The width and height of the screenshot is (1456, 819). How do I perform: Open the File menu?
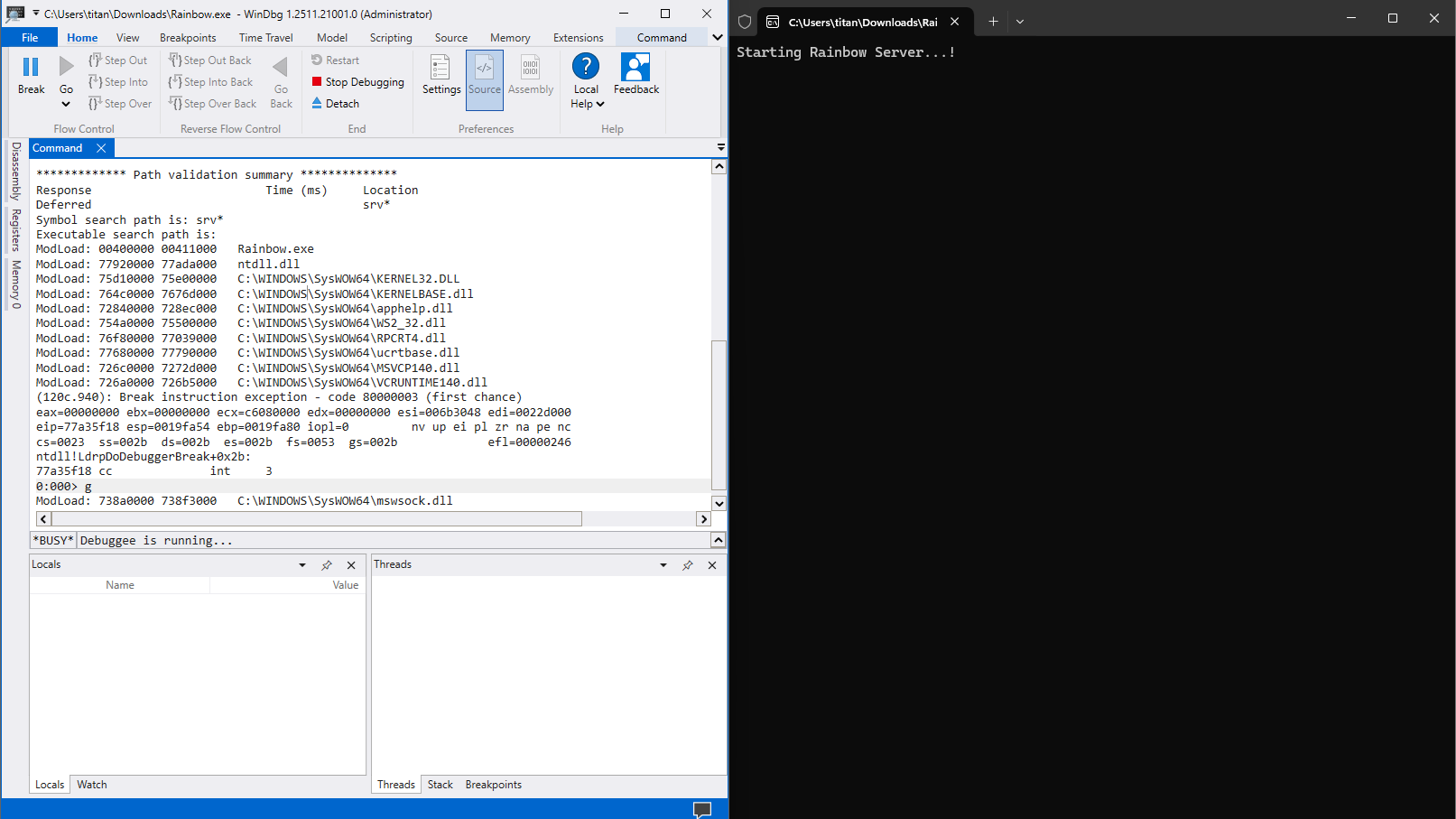pyautogui.click(x=30, y=38)
